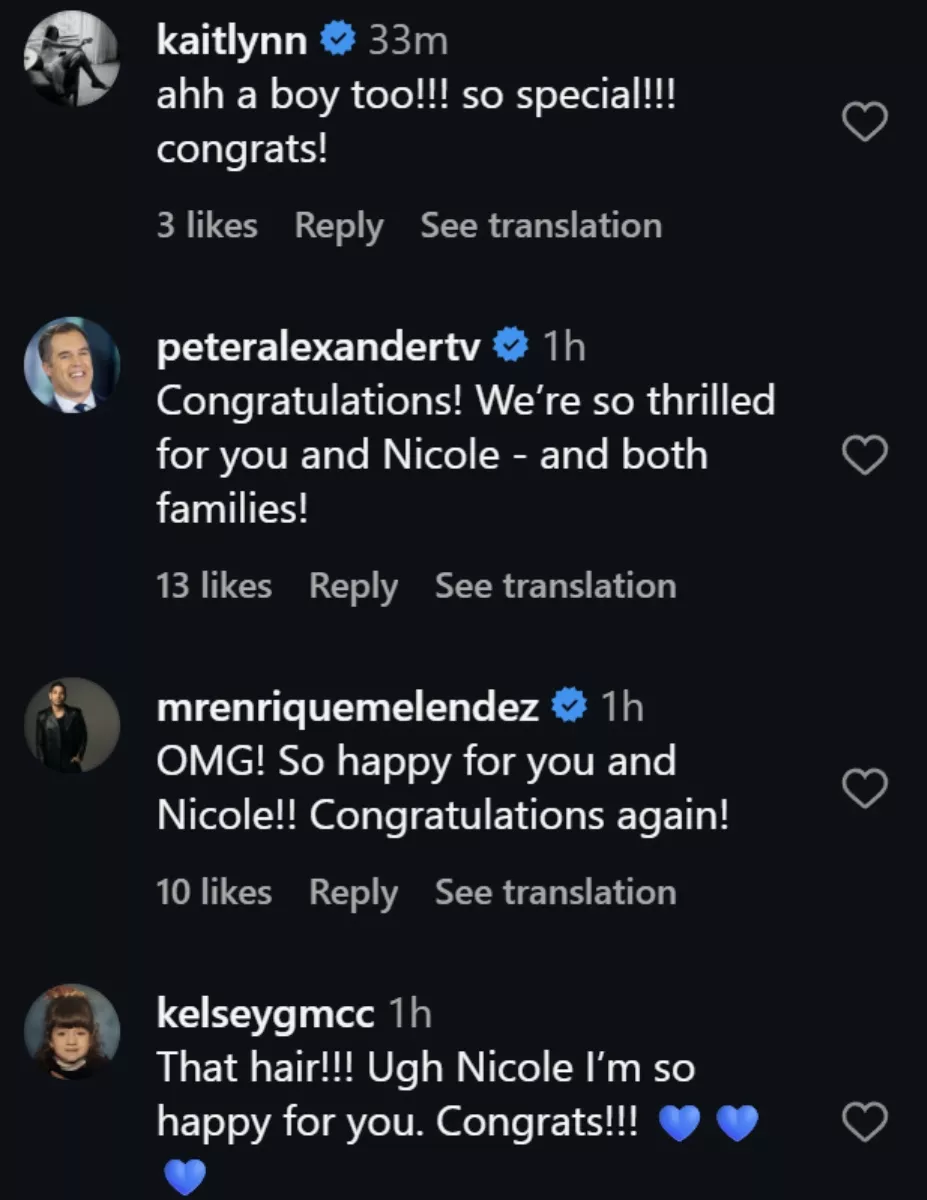Tap the heart on mrenriquemelendez's comment
The height and width of the screenshot is (1200, 927).
(864, 788)
